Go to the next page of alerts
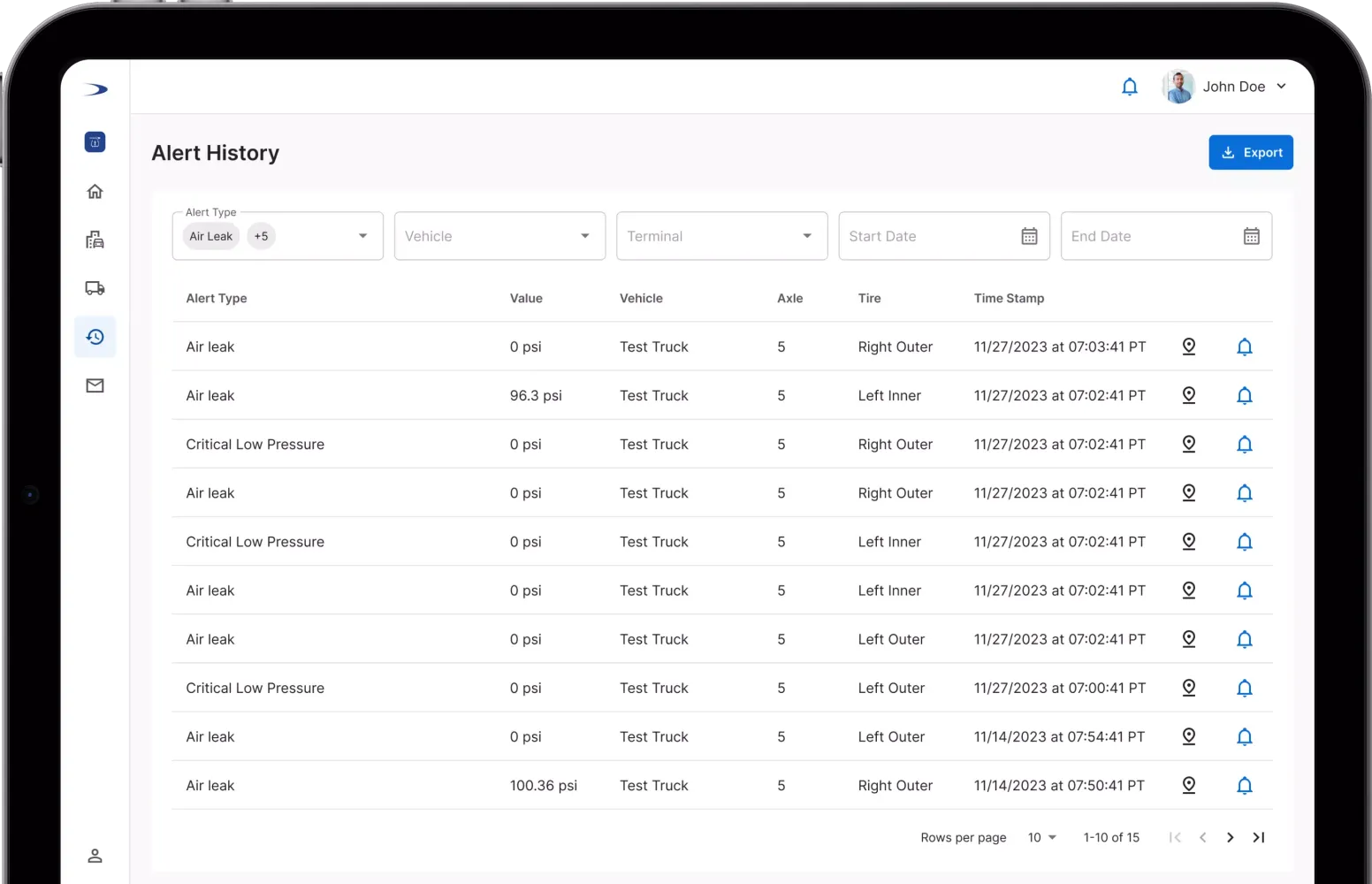The width and height of the screenshot is (1372, 884). point(1230,837)
